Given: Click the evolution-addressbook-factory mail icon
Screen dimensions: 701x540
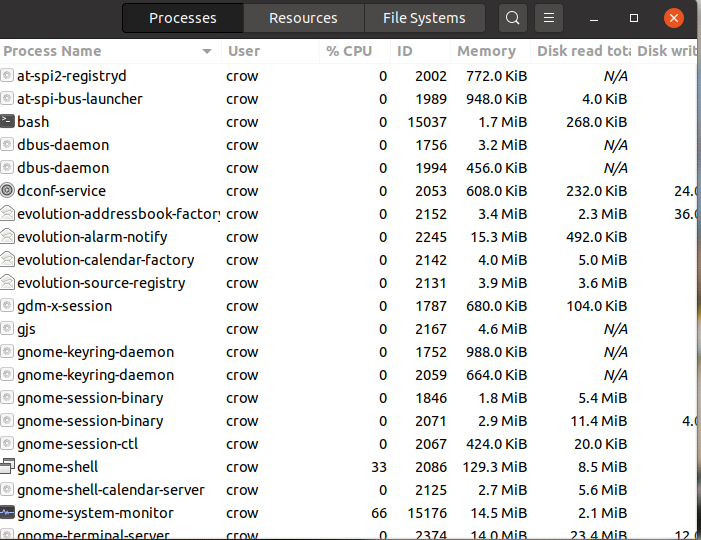Looking at the screenshot, I should click(7, 214).
